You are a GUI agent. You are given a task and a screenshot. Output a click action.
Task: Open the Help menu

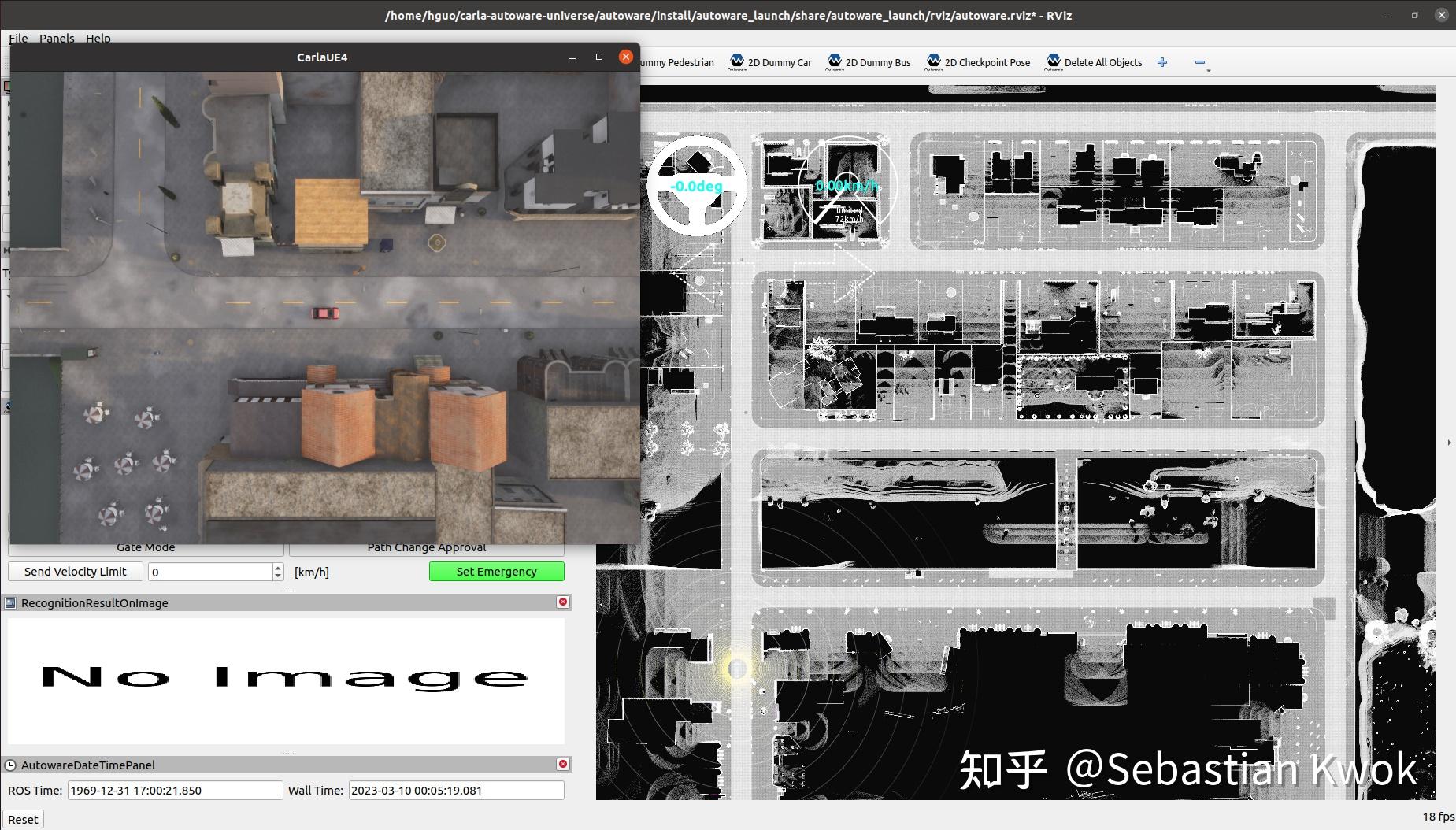(x=98, y=38)
